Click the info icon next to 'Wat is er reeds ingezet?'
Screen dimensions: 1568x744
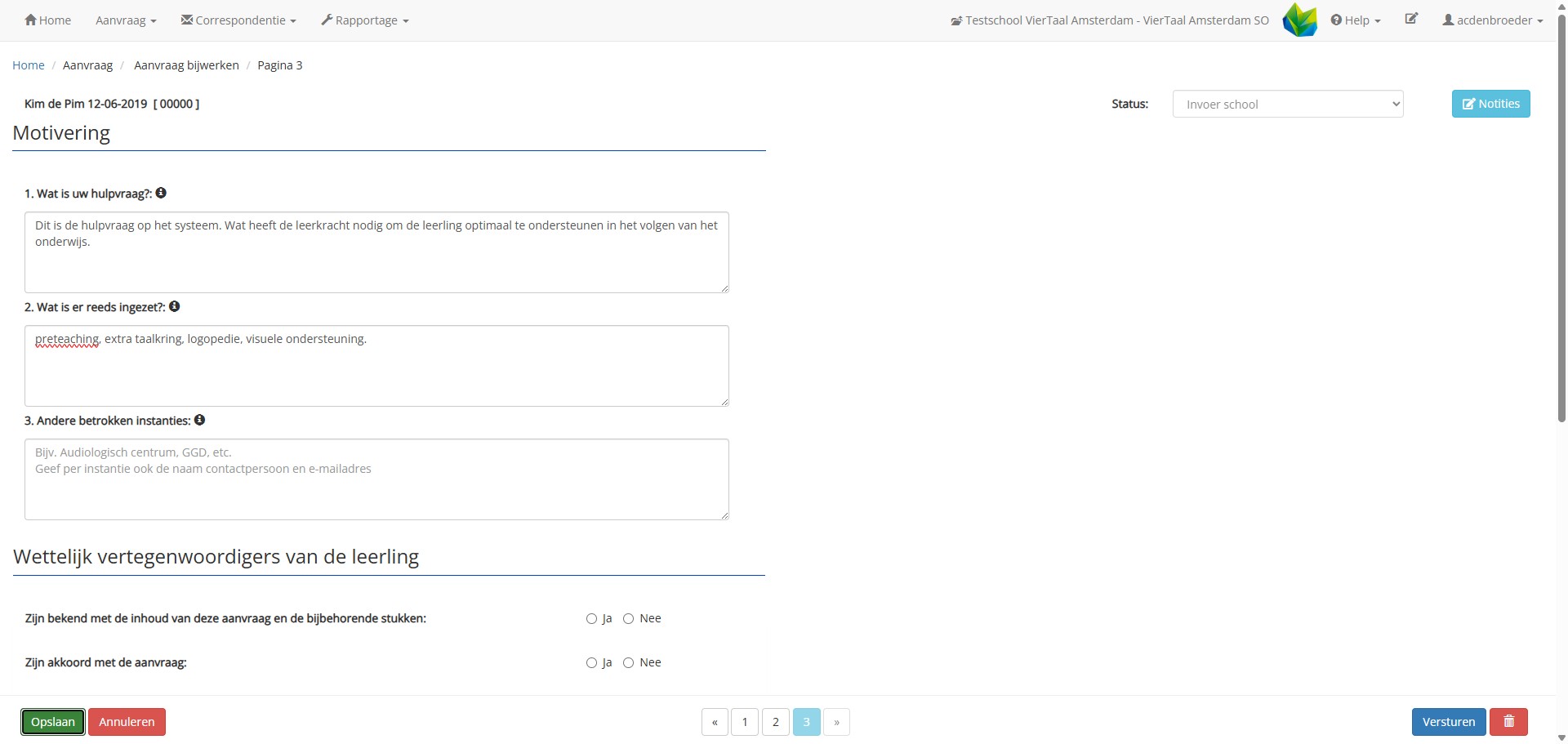[174, 306]
